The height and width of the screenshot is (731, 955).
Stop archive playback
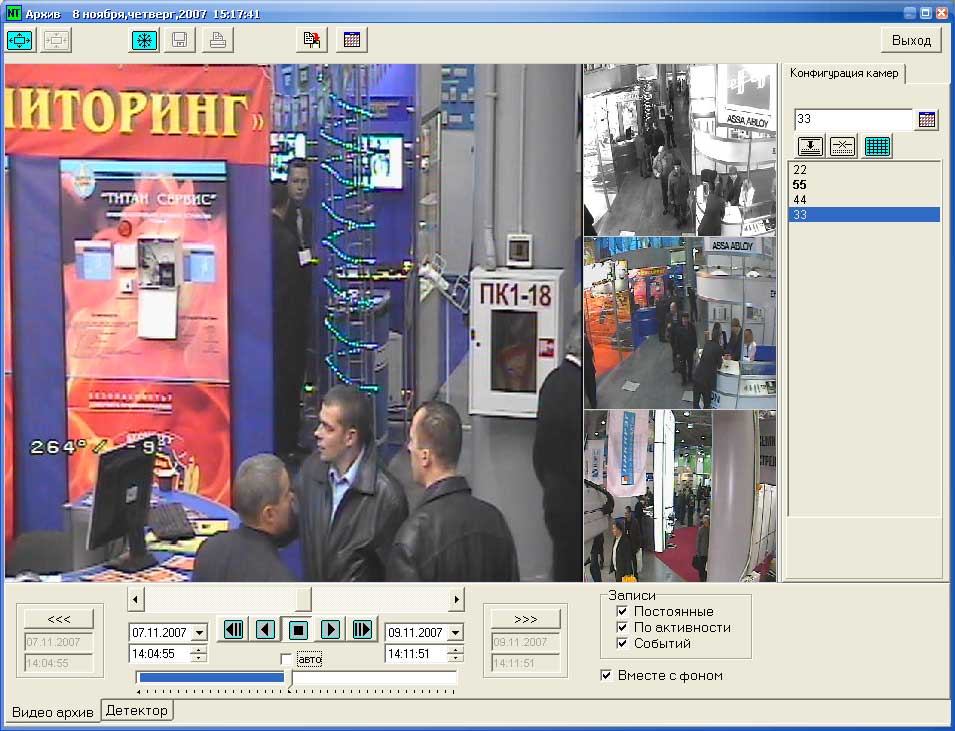297,629
